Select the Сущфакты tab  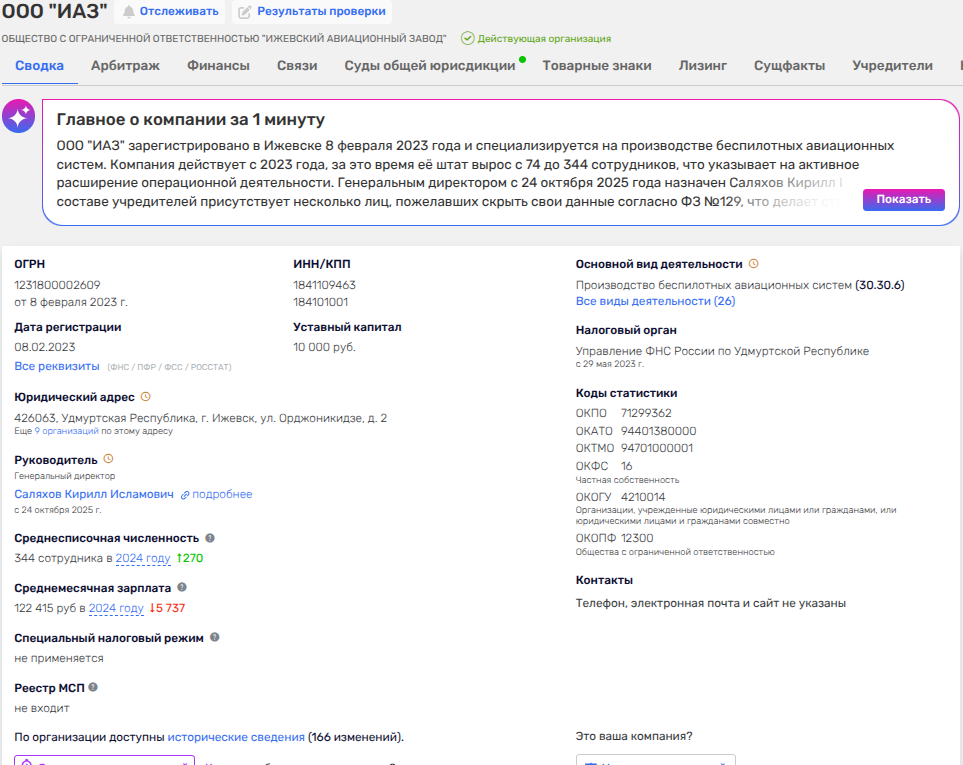789,66
